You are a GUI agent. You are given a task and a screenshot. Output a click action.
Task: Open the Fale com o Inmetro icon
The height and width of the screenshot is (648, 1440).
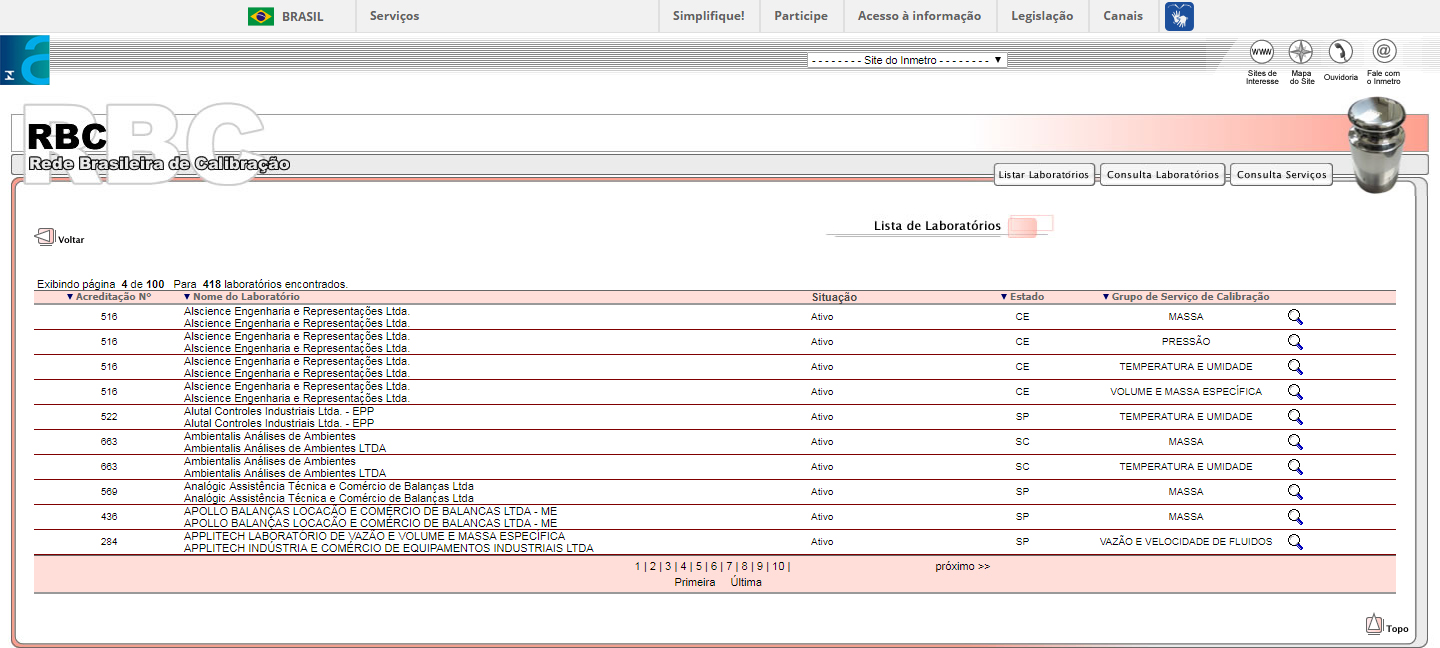click(1384, 52)
